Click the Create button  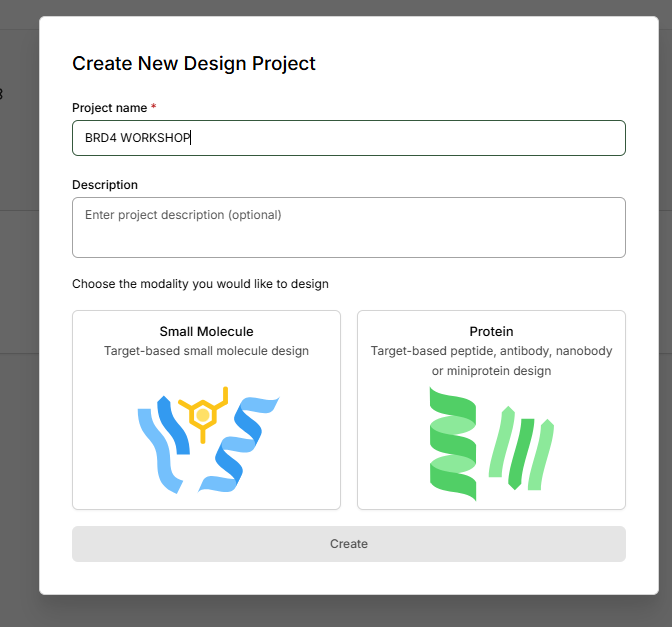click(x=349, y=544)
